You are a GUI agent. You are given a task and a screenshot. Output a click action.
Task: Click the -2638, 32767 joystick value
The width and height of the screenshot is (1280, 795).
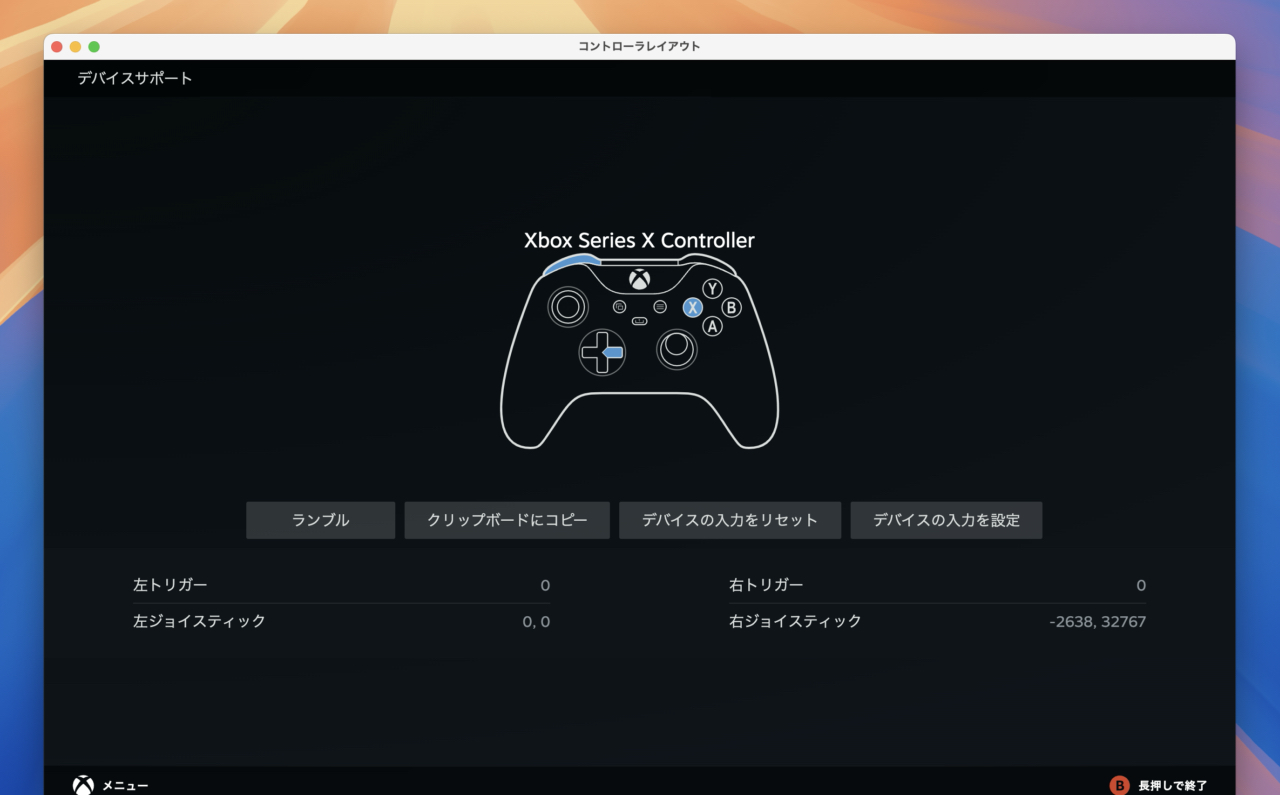pyautogui.click(x=1097, y=621)
